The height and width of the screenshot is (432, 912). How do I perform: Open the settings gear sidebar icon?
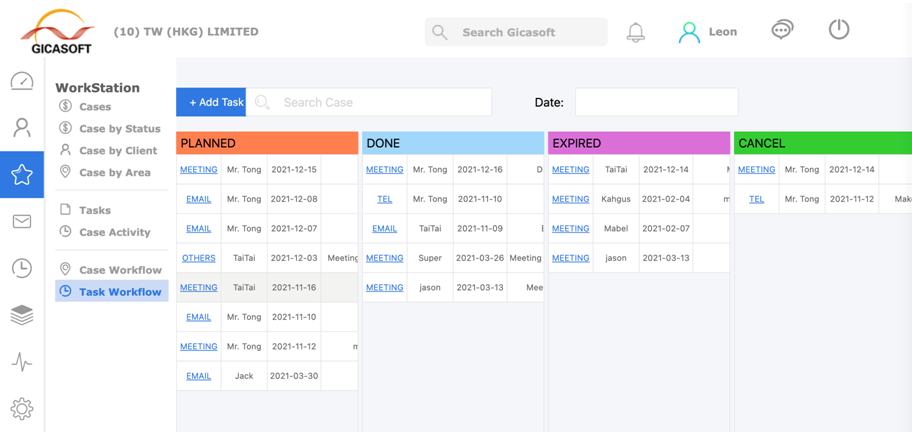(22, 408)
